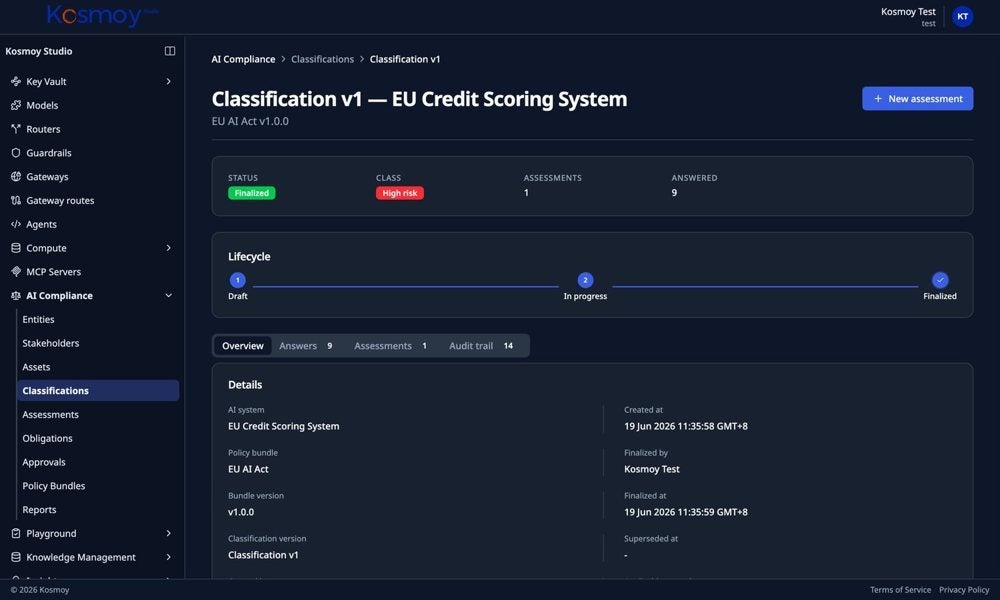
Task: Click the 'v1.0.0' bundle version value
Action: click(x=241, y=512)
